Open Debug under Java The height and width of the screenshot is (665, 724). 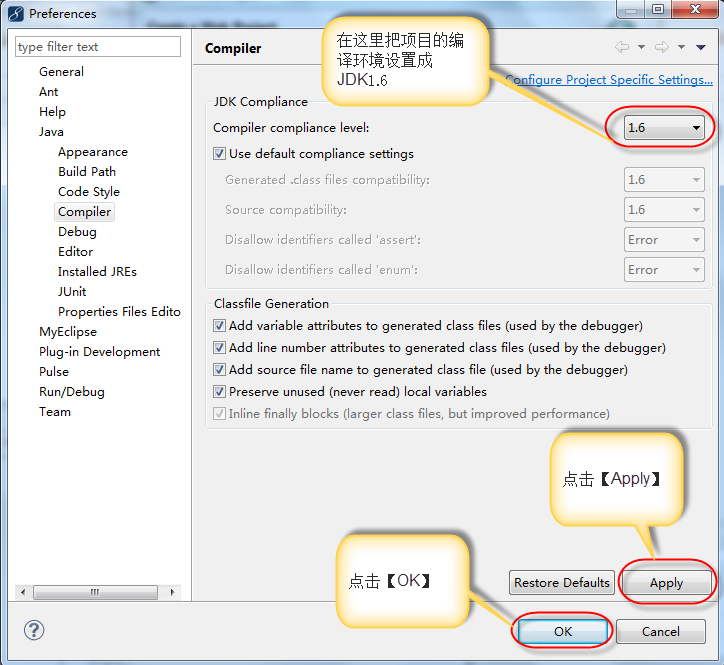click(x=77, y=232)
